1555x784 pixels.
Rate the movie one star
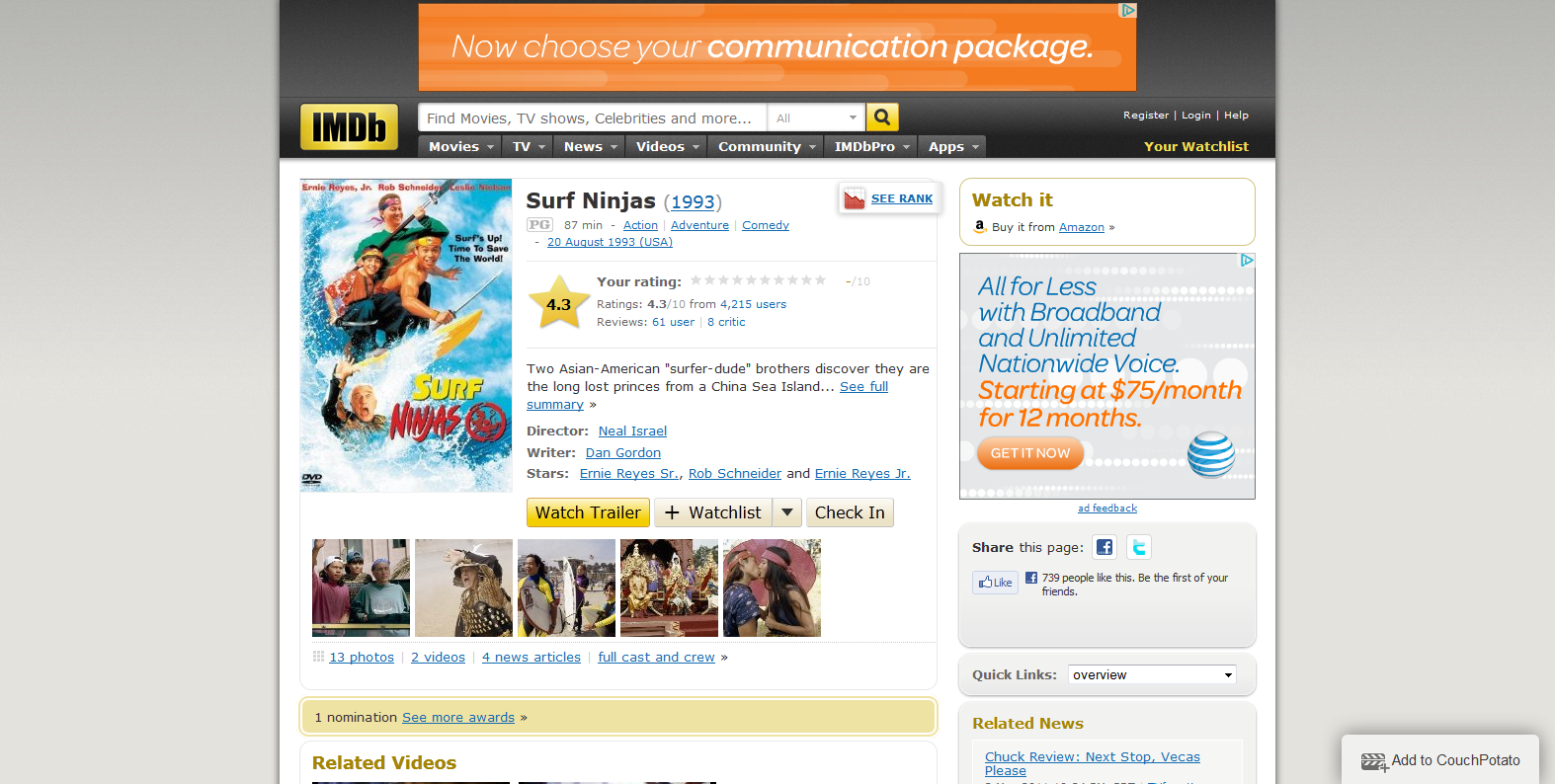[696, 280]
